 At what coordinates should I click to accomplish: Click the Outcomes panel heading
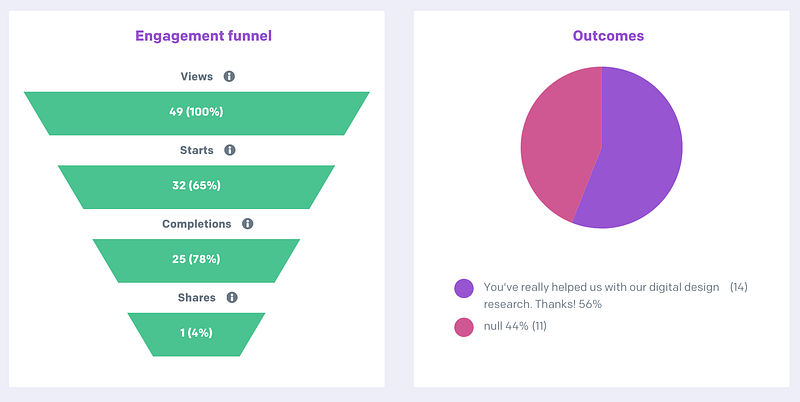pyautogui.click(x=608, y=36)
